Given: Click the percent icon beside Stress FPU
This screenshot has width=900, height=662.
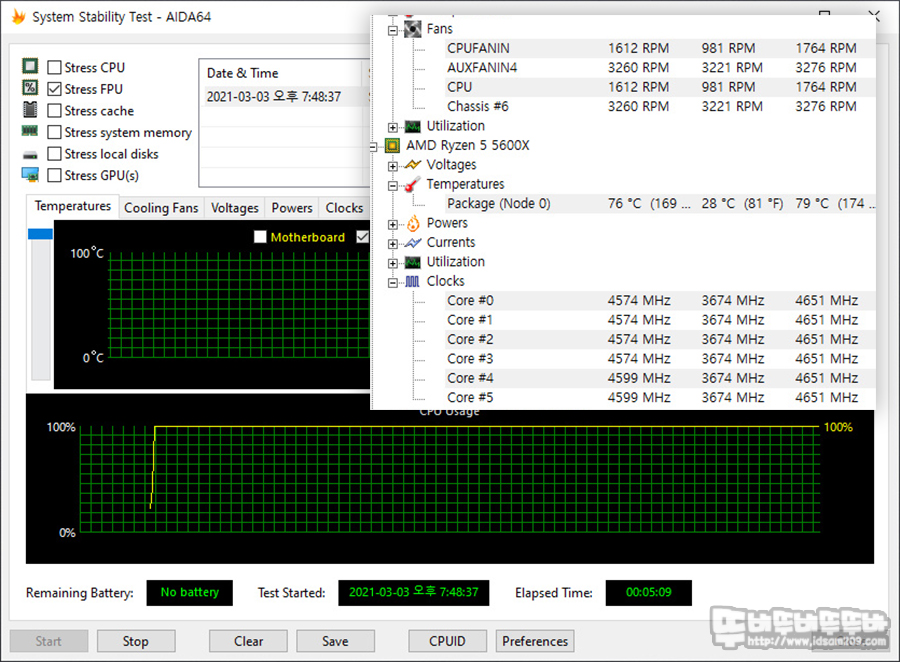Looking at the screenshot, I should [x=30, y=88].
